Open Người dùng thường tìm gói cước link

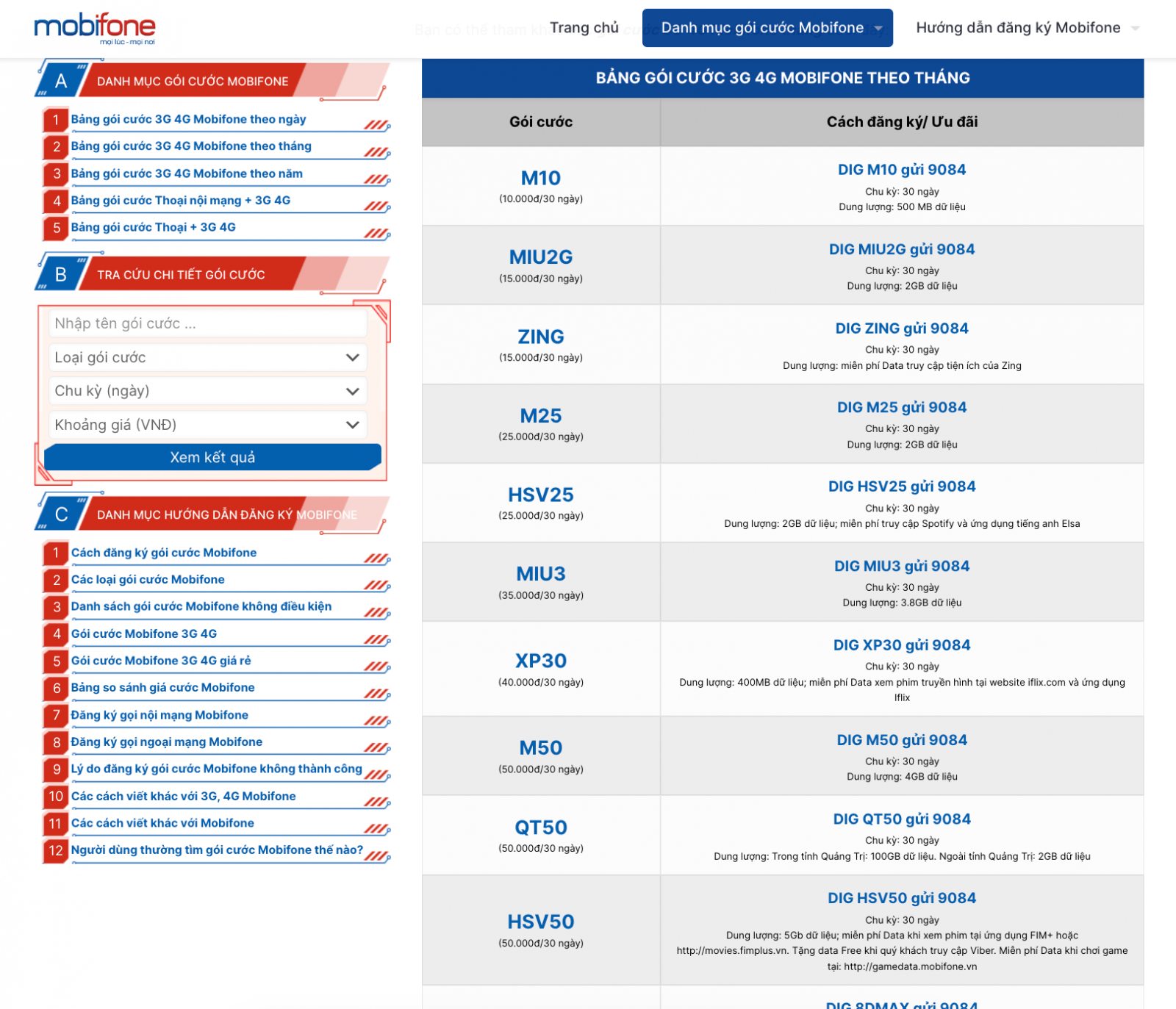point(217,850)
